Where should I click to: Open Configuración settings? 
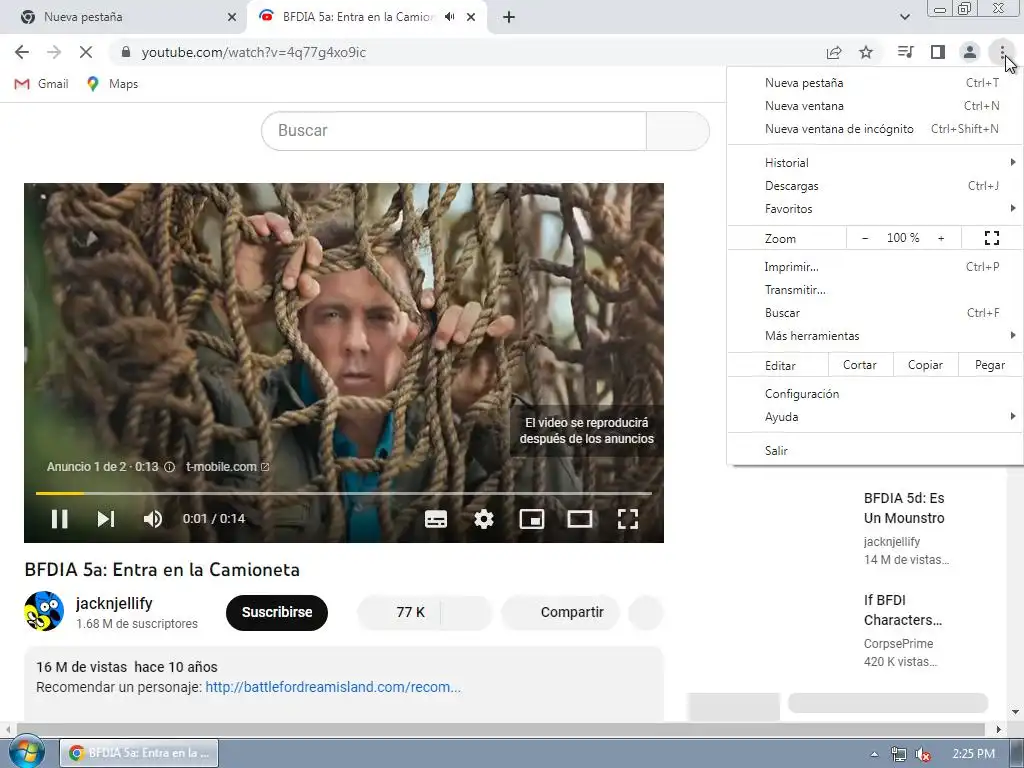(x=875, y=394)
